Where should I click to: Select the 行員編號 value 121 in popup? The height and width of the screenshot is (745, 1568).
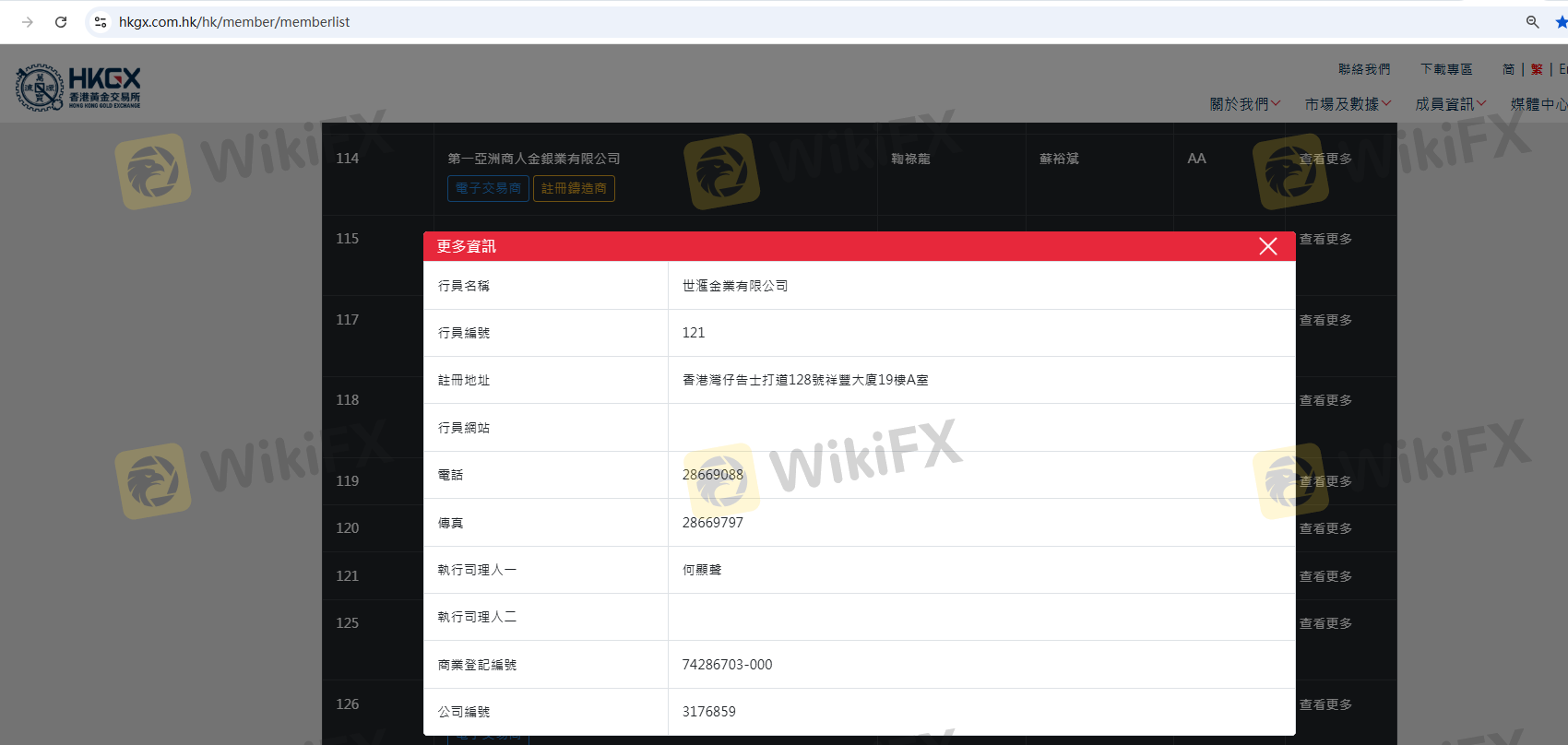(x=694, y=333)
